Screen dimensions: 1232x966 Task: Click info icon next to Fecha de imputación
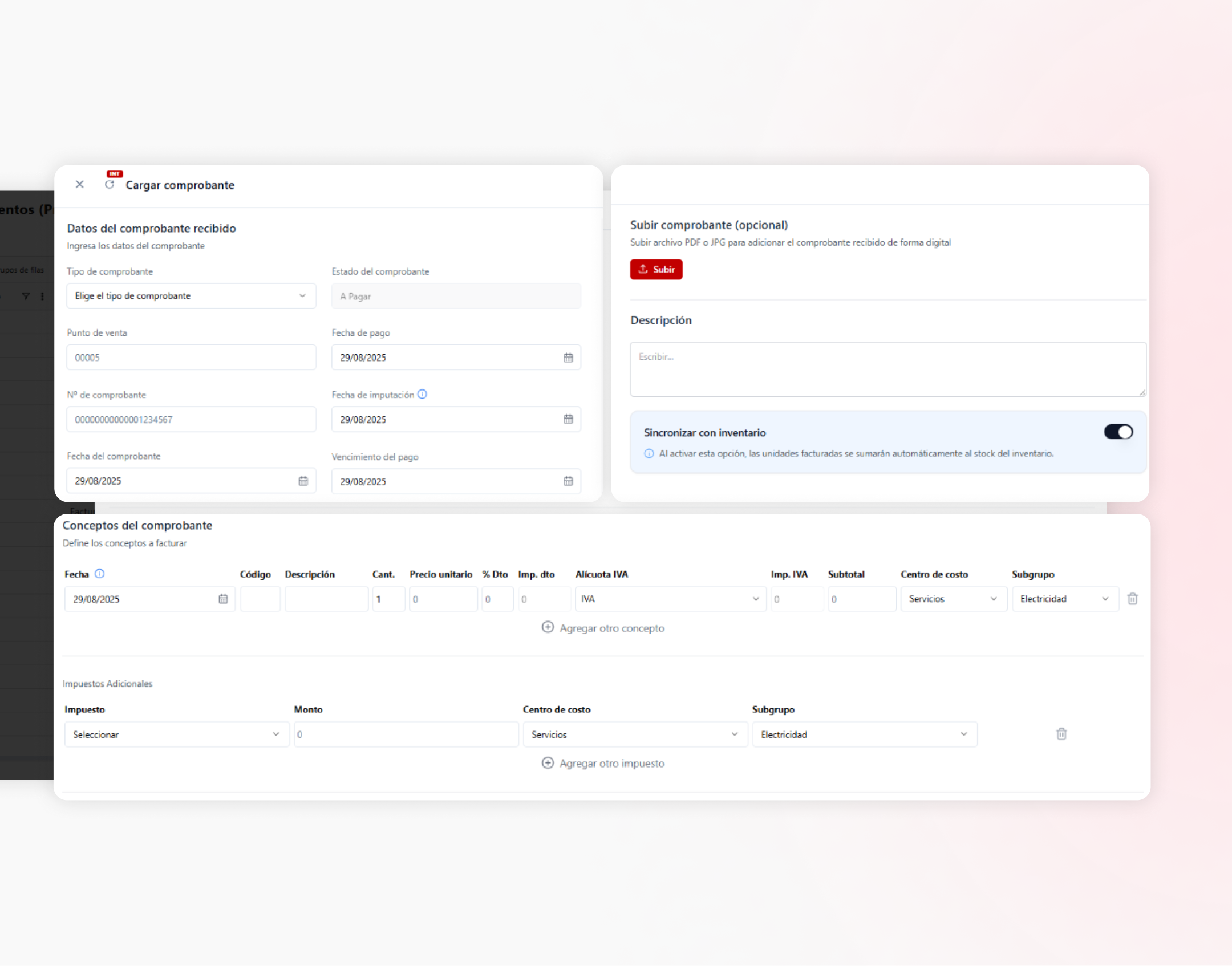(422, 394)
